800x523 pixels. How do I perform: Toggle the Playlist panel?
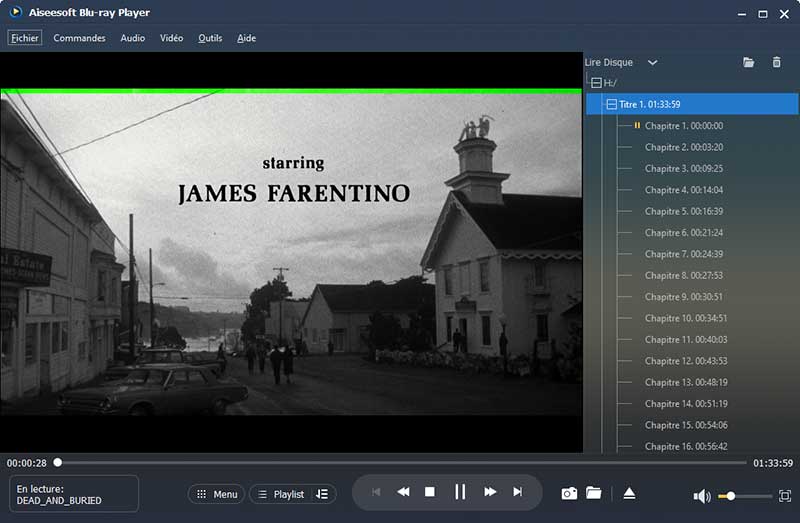281,494
